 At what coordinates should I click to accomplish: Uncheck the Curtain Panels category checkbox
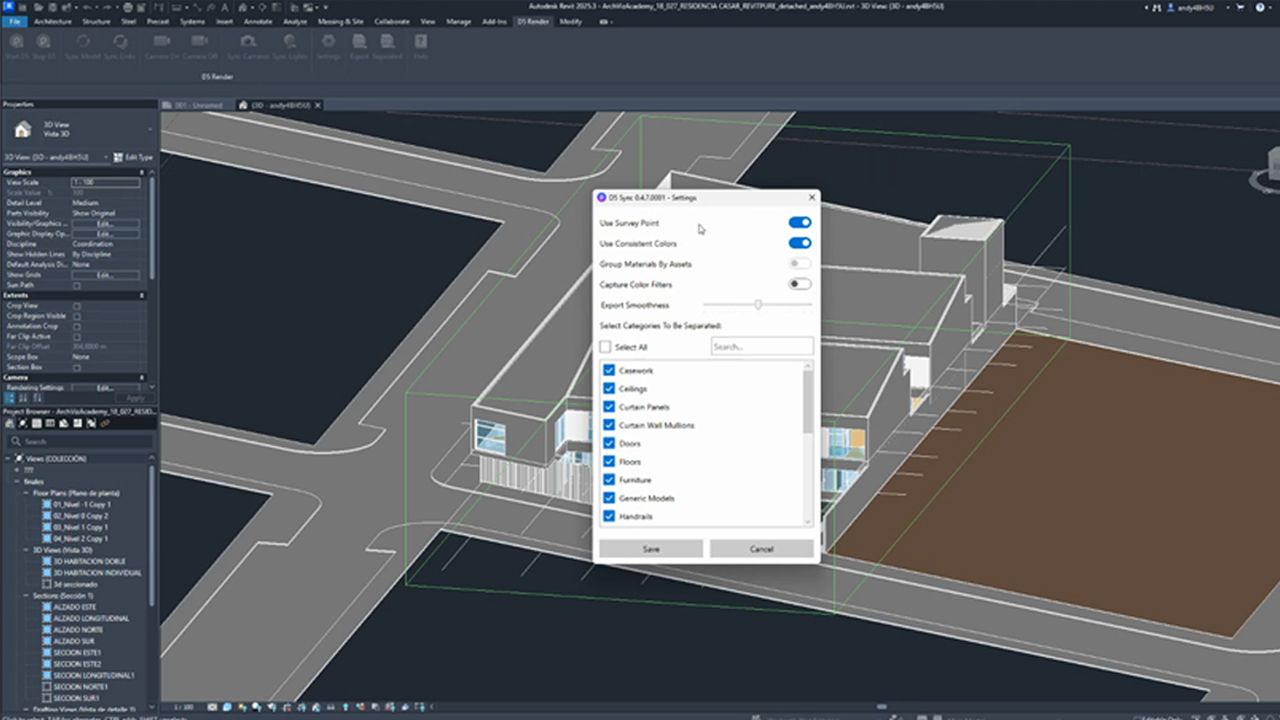click(x=608, y=407)
